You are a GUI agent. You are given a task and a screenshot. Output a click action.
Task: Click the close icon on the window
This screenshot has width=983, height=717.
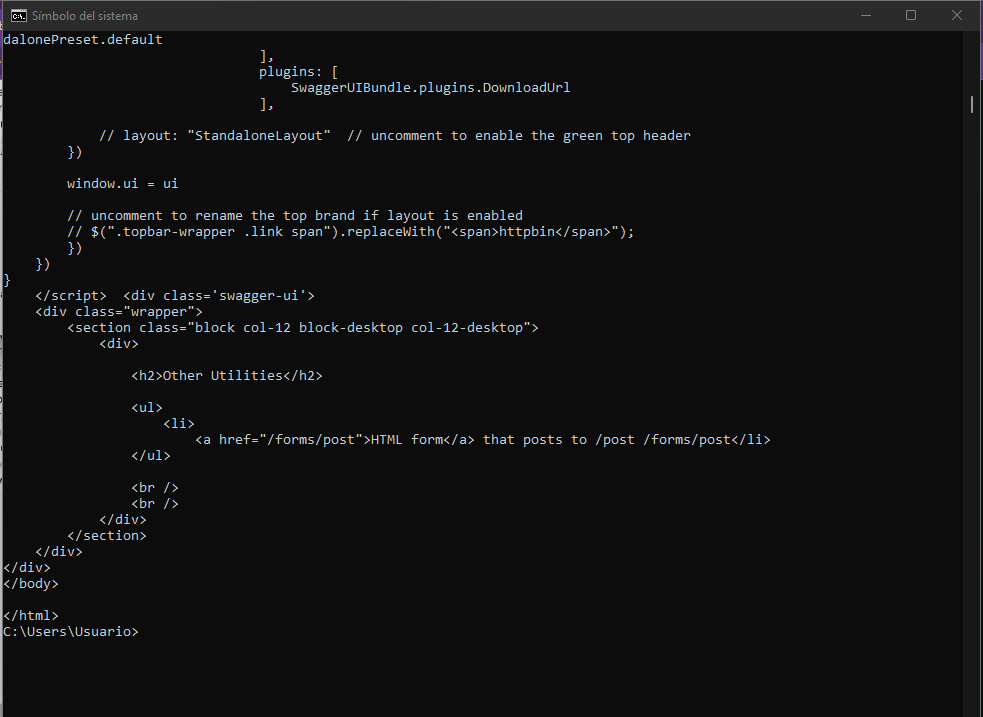click(x=957, y=15)
